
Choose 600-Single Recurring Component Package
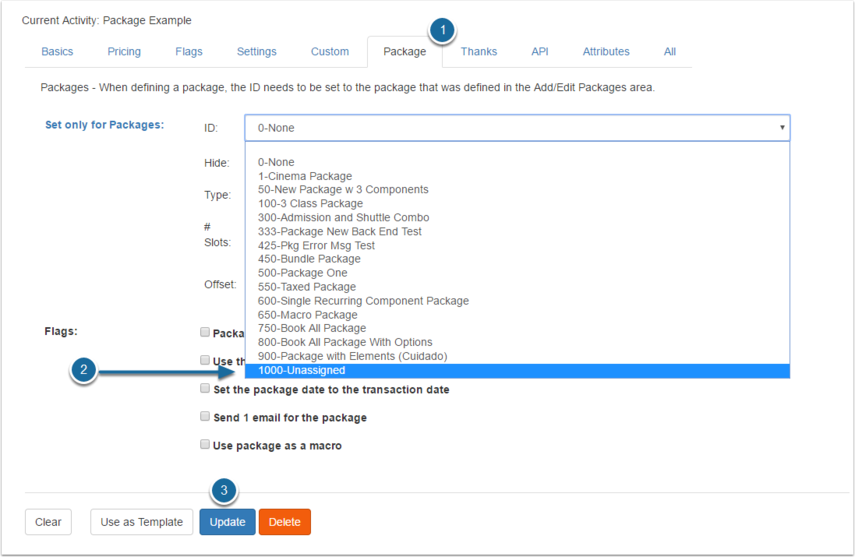coord(517,301)
